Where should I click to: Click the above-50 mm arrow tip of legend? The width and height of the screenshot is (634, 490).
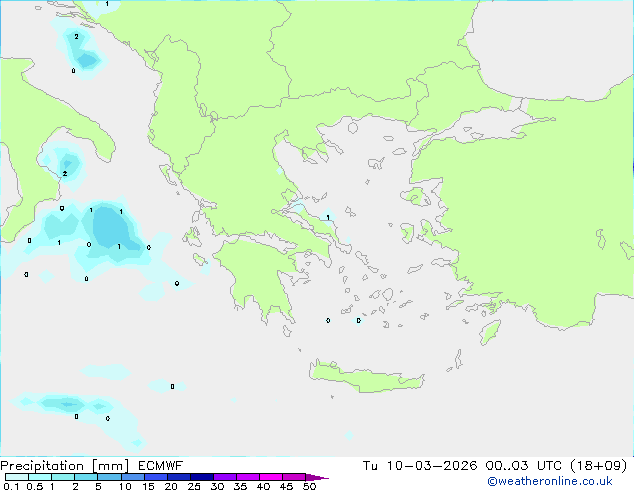(317, 478)
